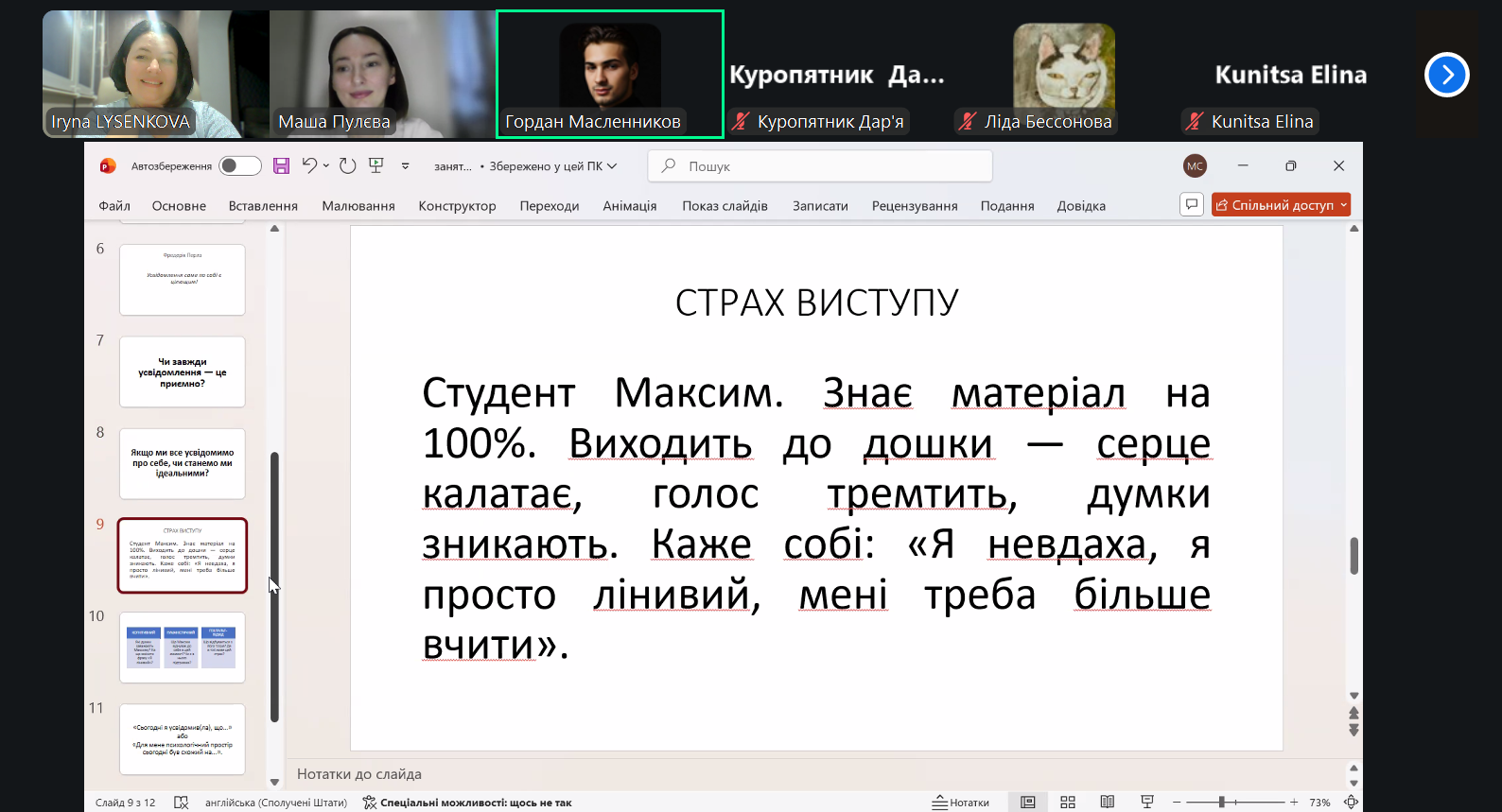Expand the 'Збережено у цей ПК' dropdown
This screenshot has width=1502, height=812.
click(x=612, y=166)
